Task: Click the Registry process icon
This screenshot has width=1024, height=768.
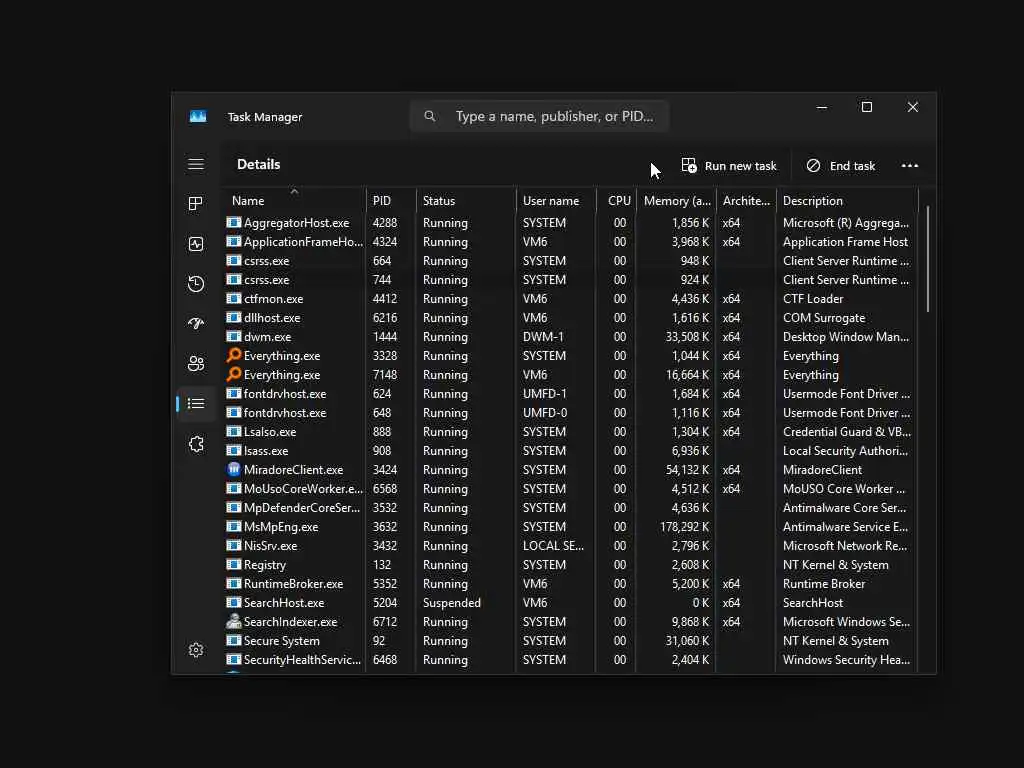Action: pos(234,564)
